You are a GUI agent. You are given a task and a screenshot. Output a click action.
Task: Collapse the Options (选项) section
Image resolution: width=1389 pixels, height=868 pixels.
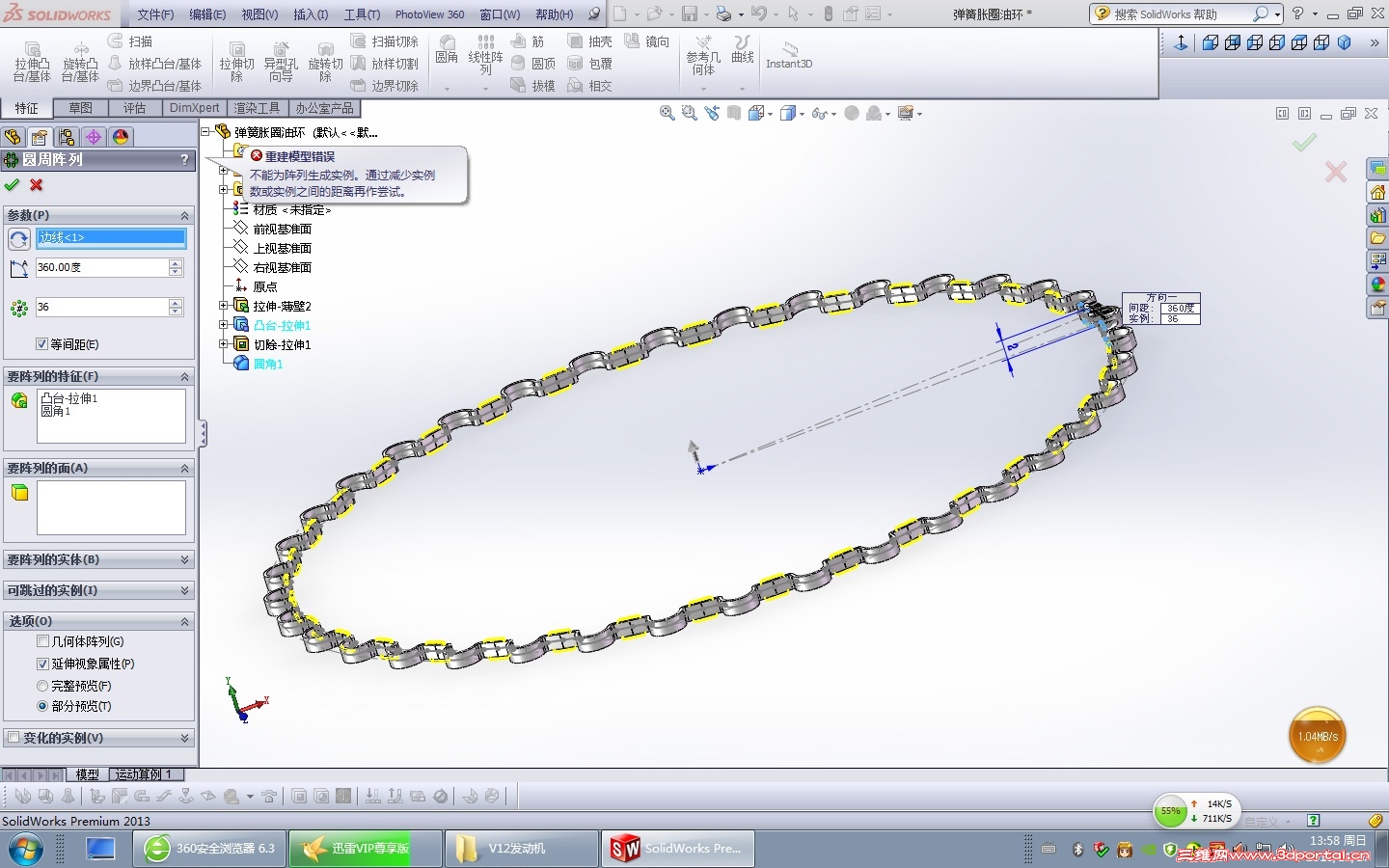tap(184, 621)
